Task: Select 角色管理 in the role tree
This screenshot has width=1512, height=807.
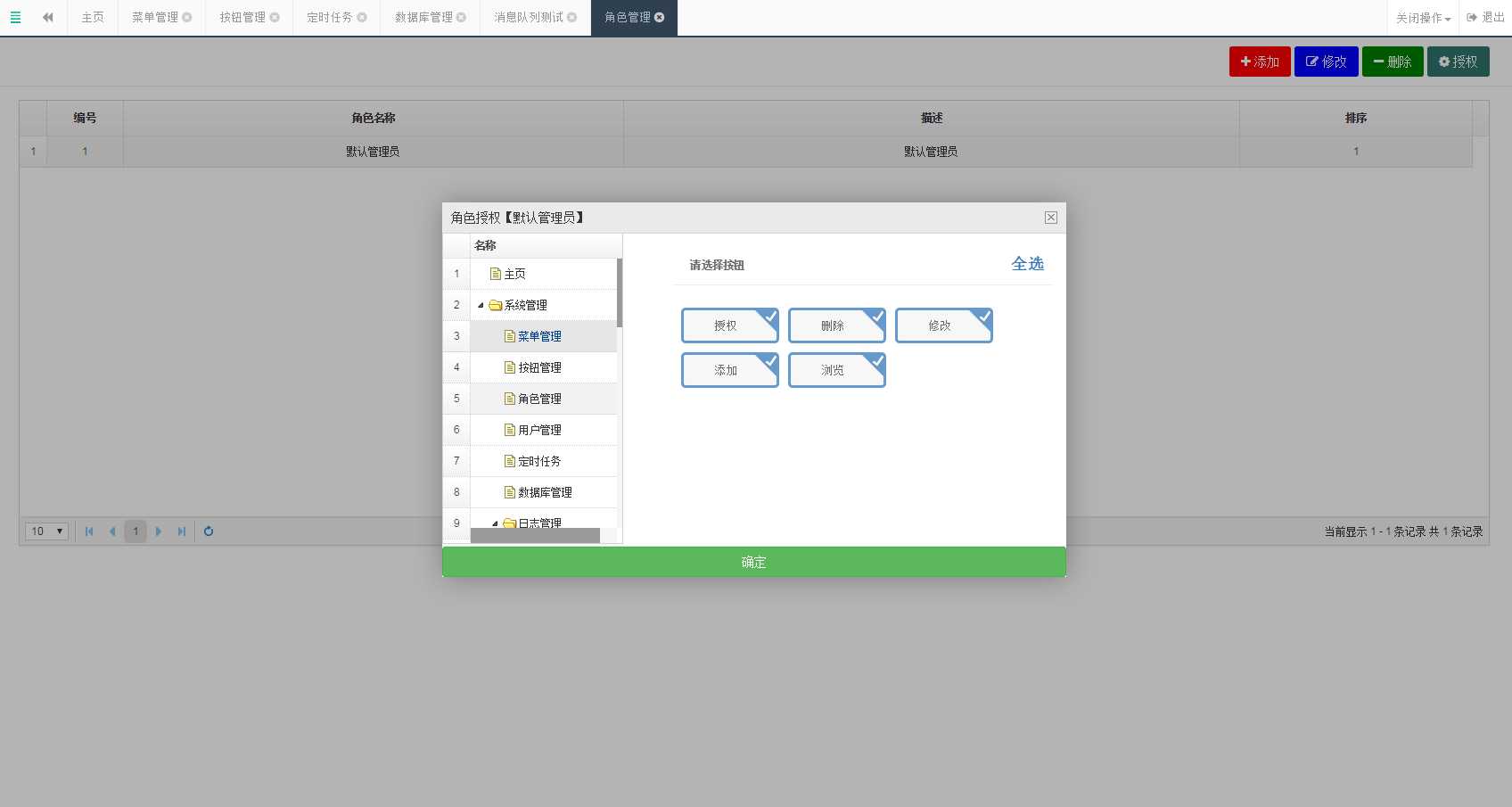Action: 539,399
